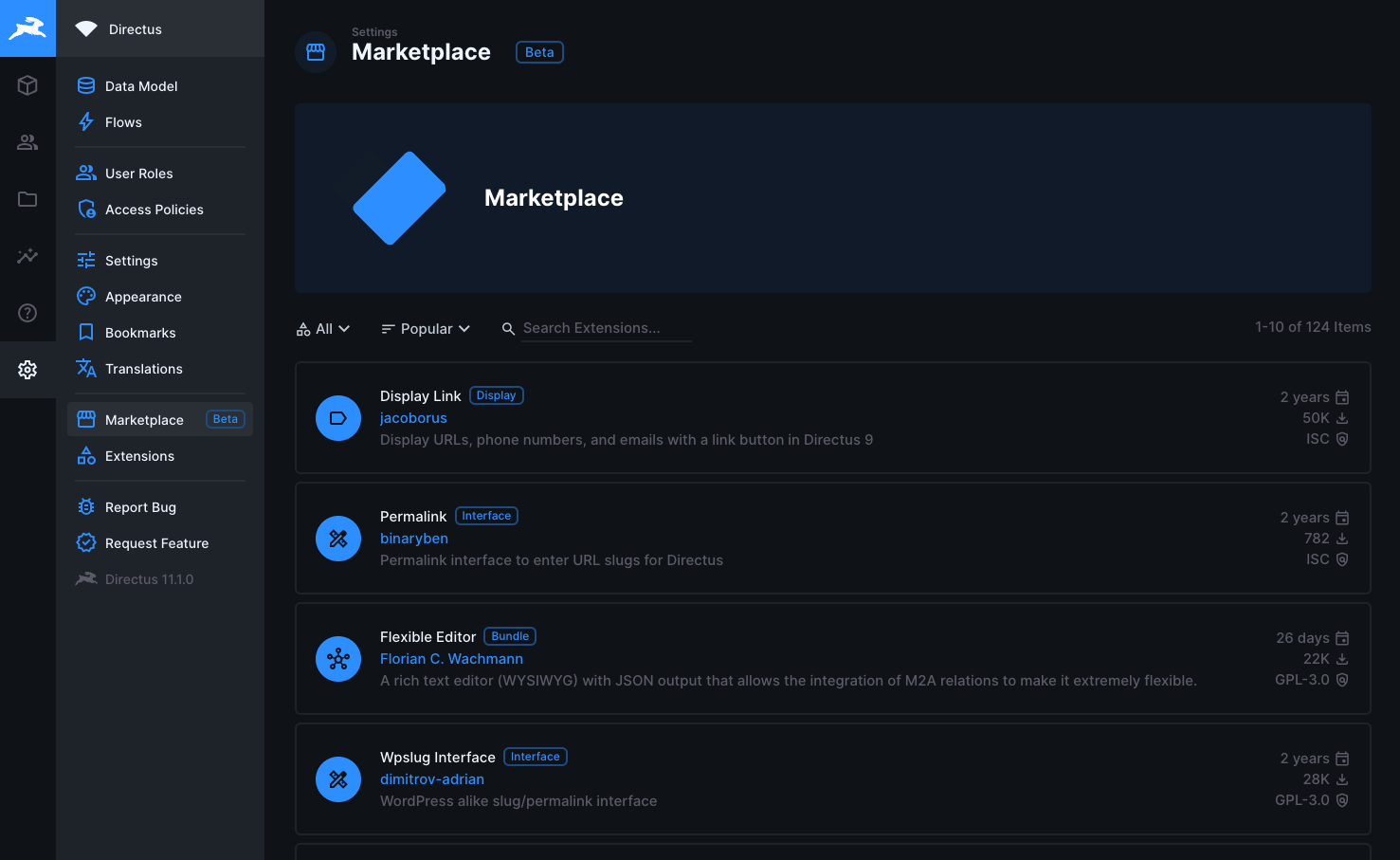
Task: Open the Insights chart icon
Action: 27,256
